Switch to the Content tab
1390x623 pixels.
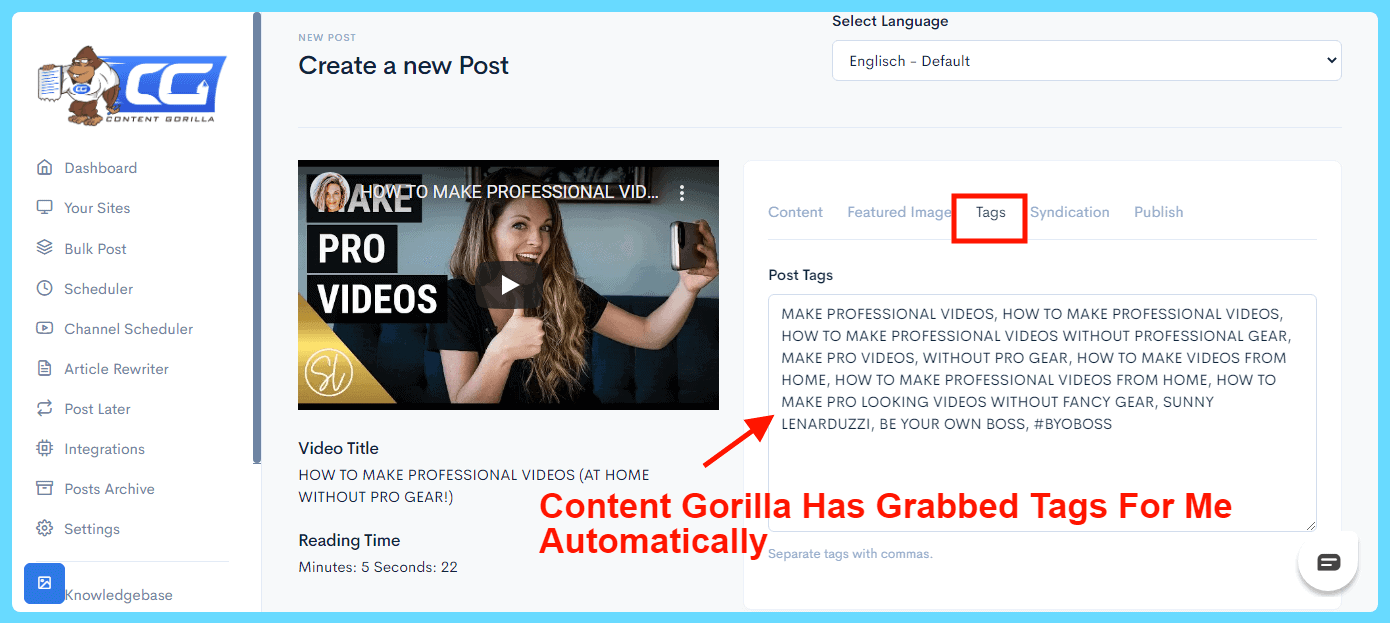(x=795, y=212)
